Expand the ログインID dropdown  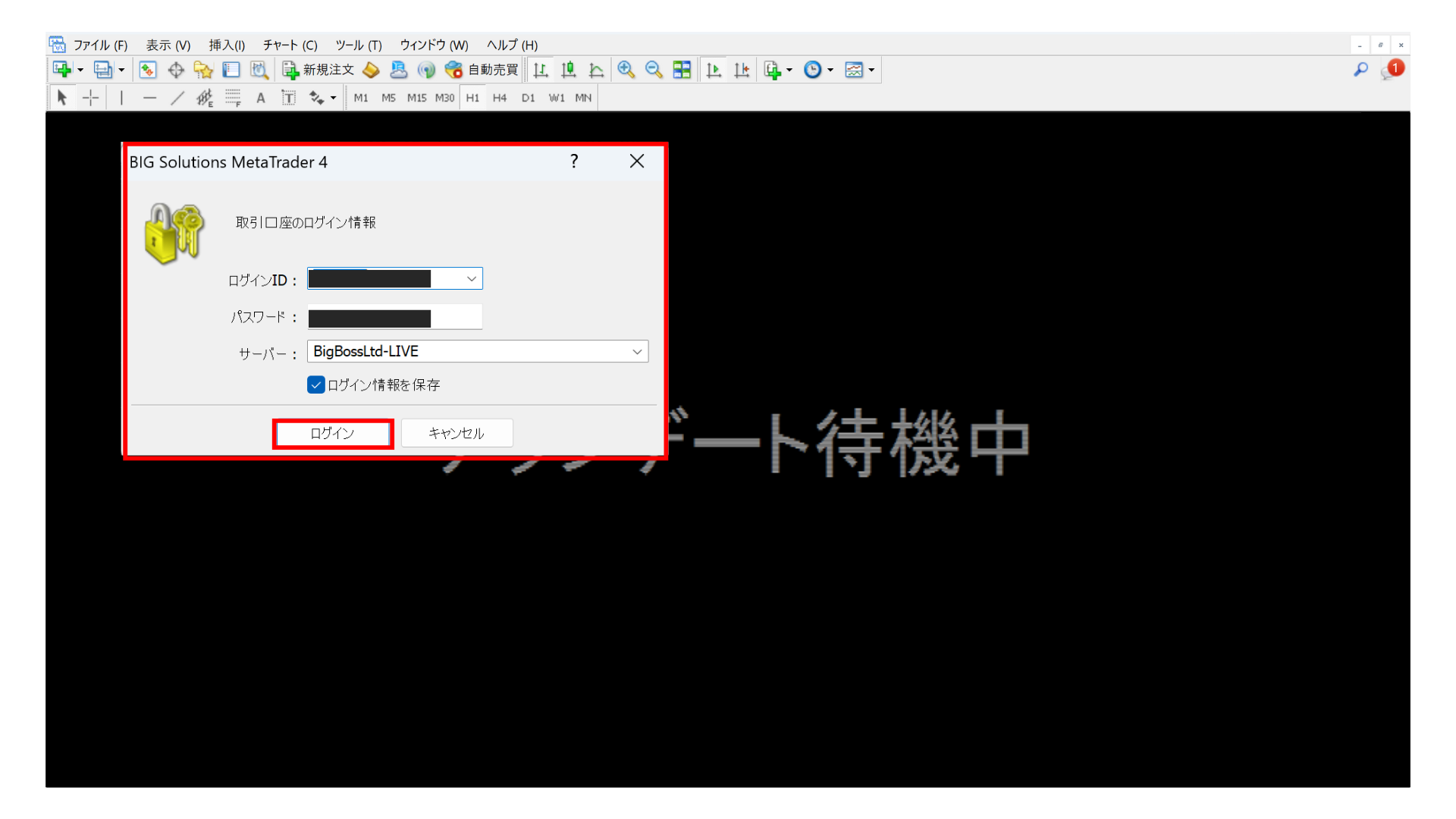pos(471,279)
